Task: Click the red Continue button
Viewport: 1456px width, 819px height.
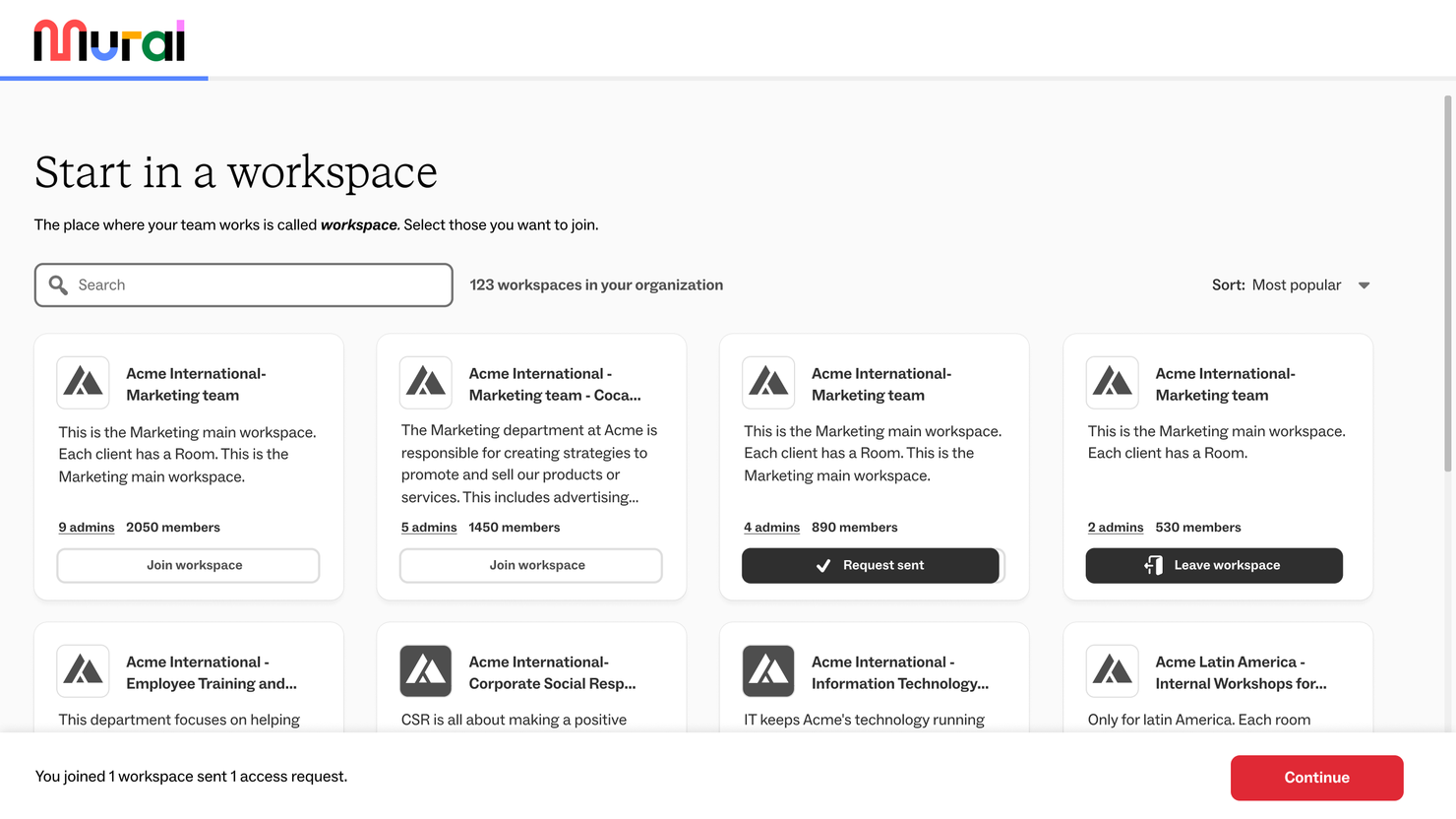Action: [1316, 778]
